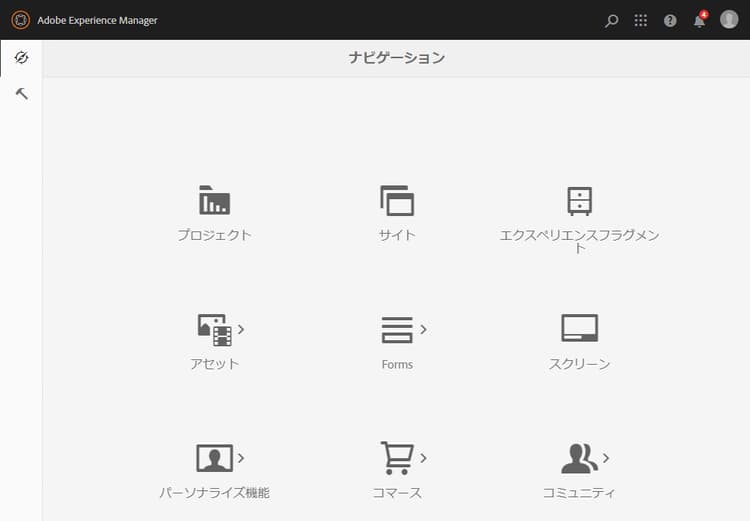Open the コマース shopping cart icon
Image resolution: width=750 pixels, height=521 pixels.
click(397, 458)
